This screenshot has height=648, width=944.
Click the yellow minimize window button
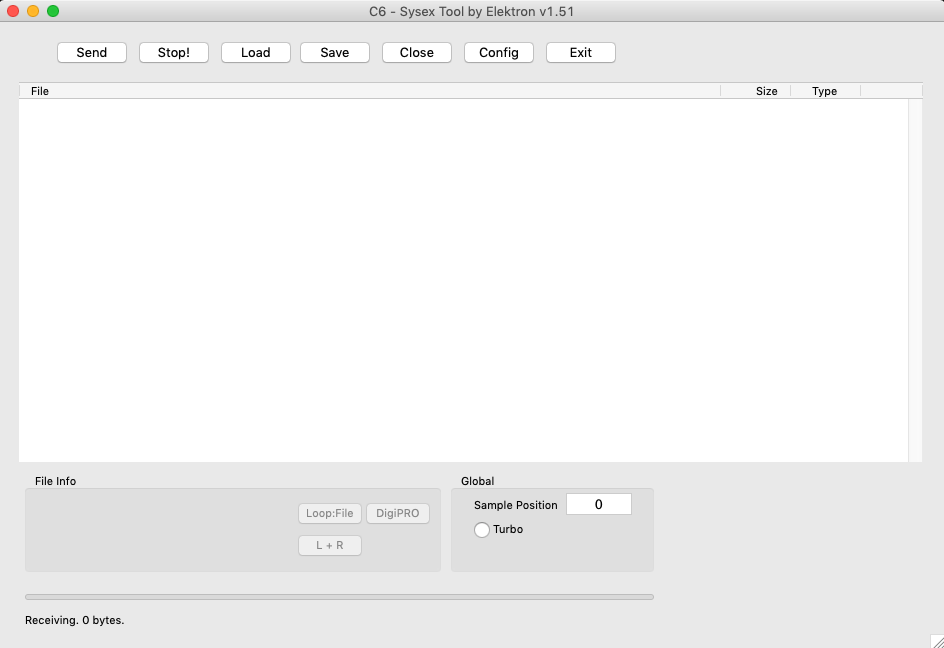tap(33, 11)
